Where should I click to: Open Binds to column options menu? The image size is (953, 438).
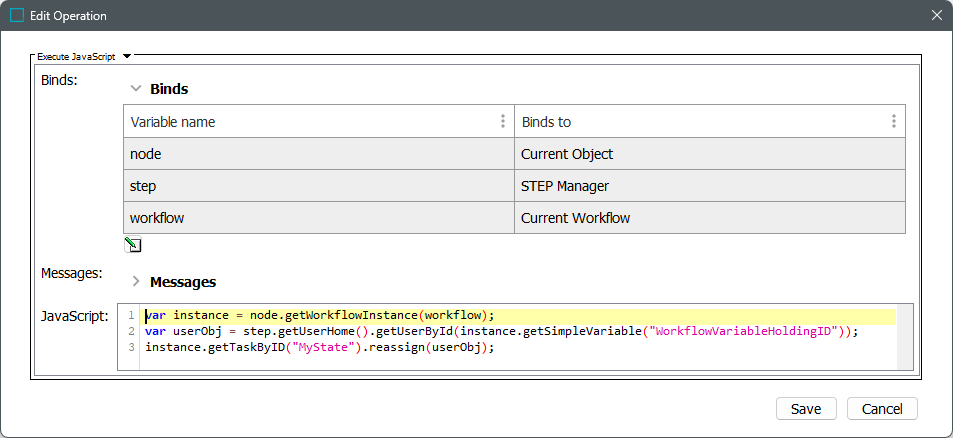(893, 122)
